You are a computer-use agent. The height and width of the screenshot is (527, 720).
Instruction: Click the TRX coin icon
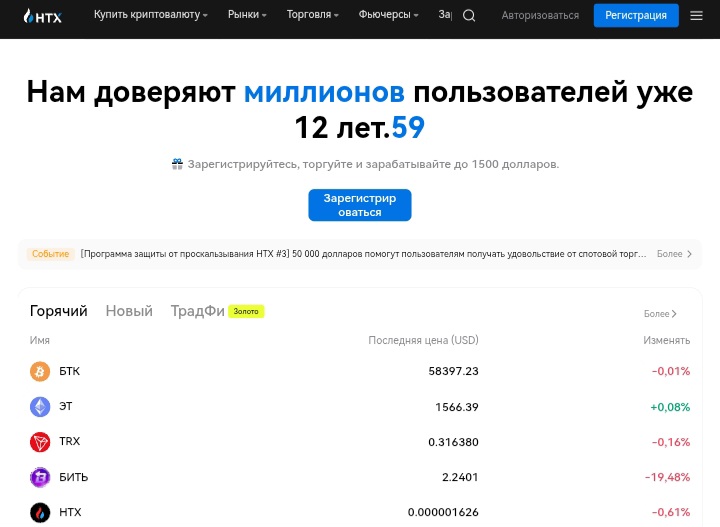40,442
